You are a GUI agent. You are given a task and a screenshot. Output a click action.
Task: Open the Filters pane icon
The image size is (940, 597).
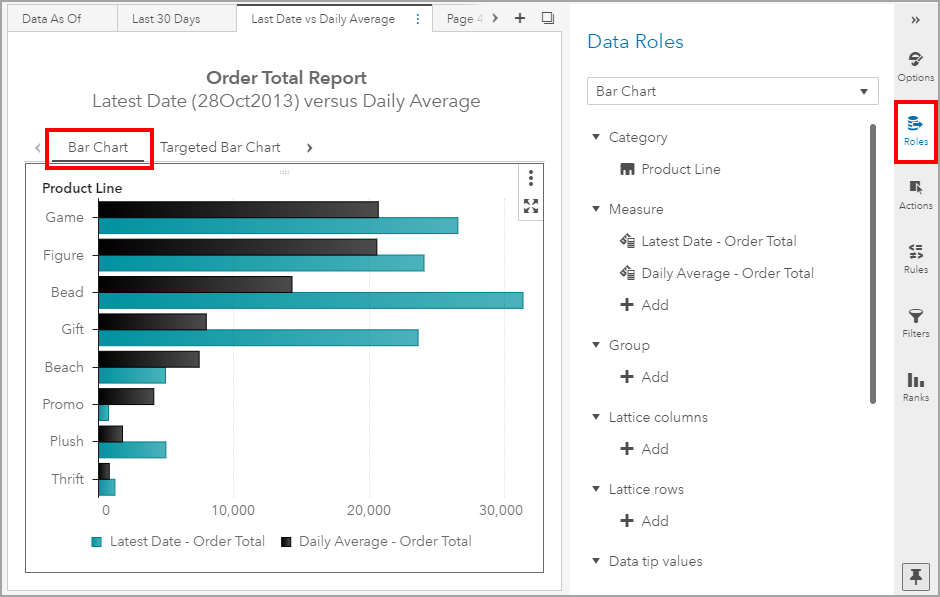pyautogui.click(x=915, y=321)
